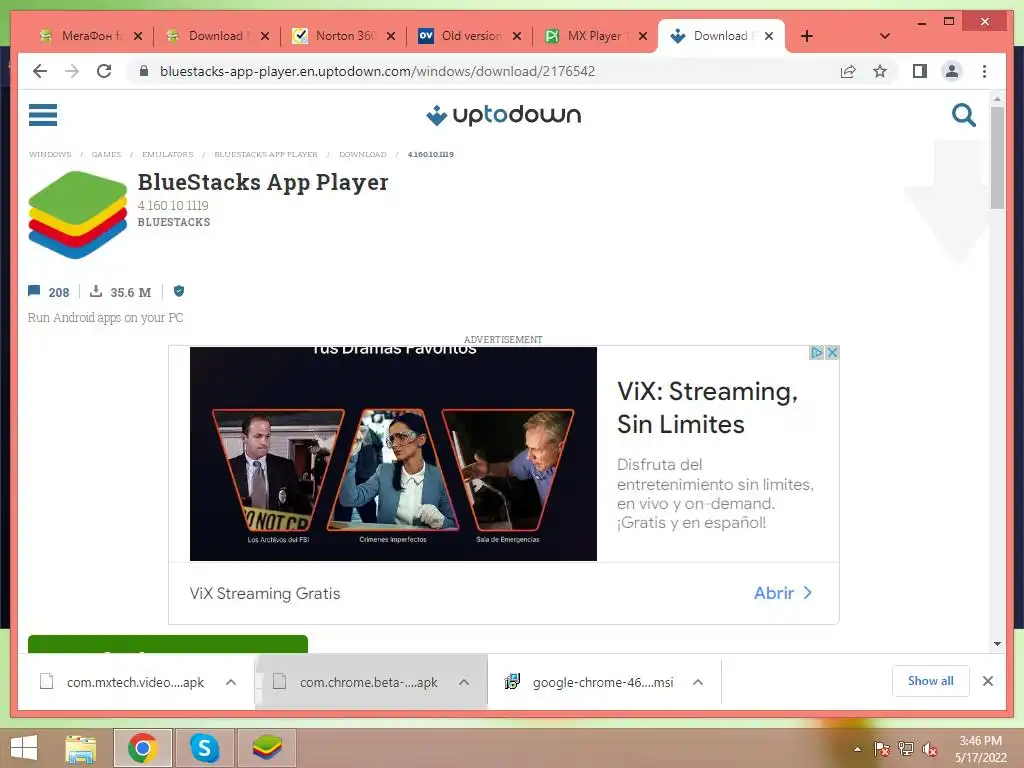Bookmark this page with the star
This screenshot has width=1024, height=768.
pos(880,71)
